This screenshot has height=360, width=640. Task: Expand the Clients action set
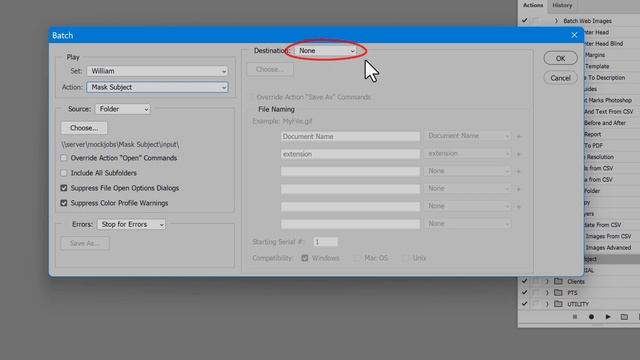point(547,282)
